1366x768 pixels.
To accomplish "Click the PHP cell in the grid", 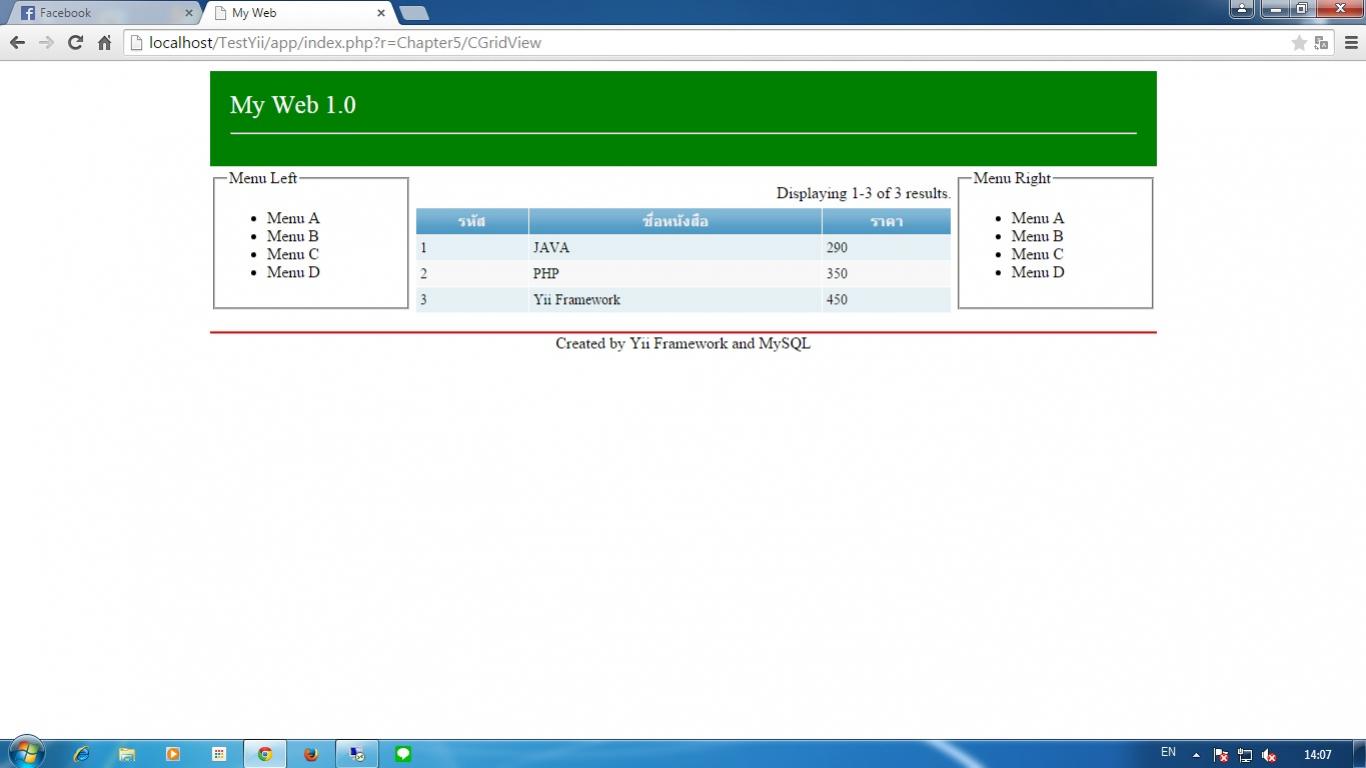I will tap(675, 273).
